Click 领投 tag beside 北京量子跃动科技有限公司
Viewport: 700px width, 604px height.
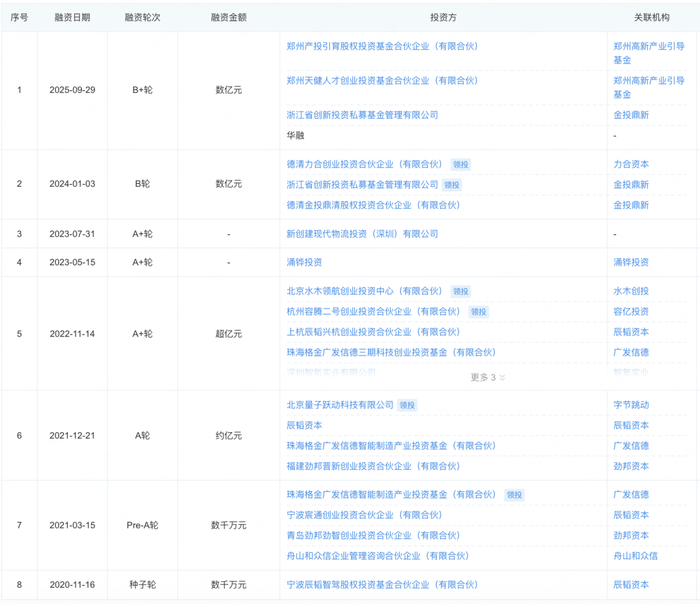(x=407, y=405)
